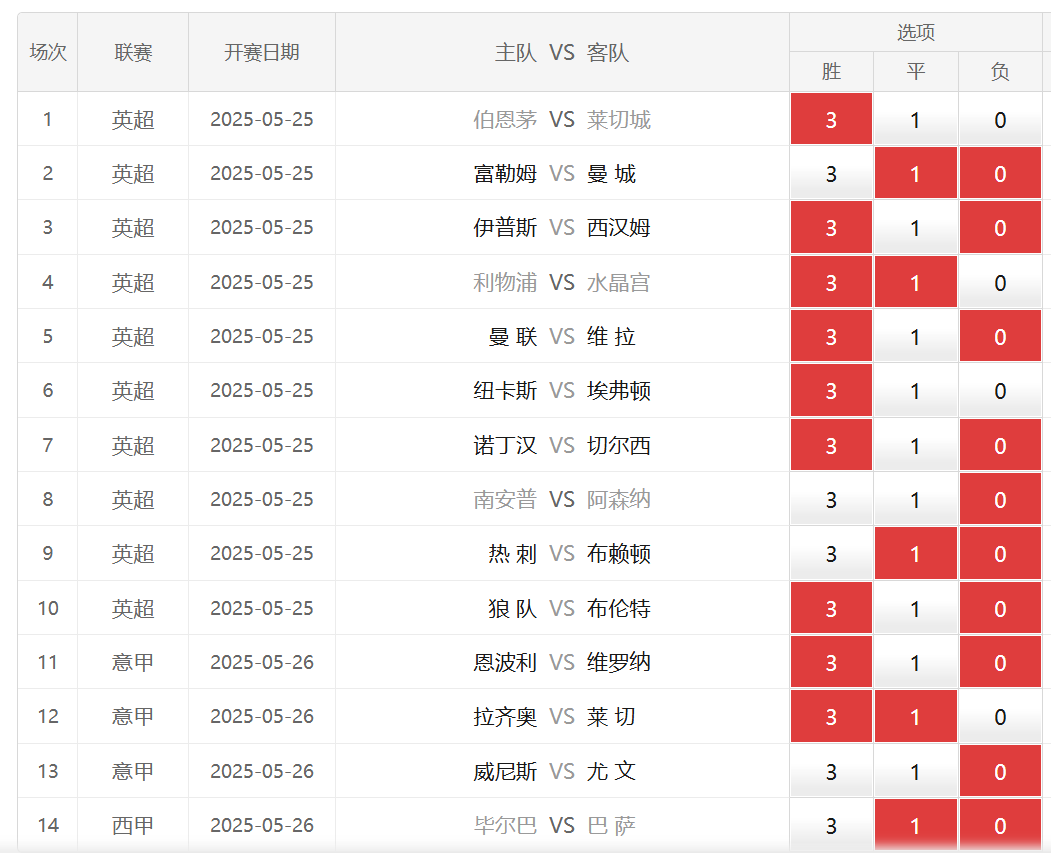
Task: Enable draw option 1 for 曼联 VS 维拉
Action: [916, 337]
